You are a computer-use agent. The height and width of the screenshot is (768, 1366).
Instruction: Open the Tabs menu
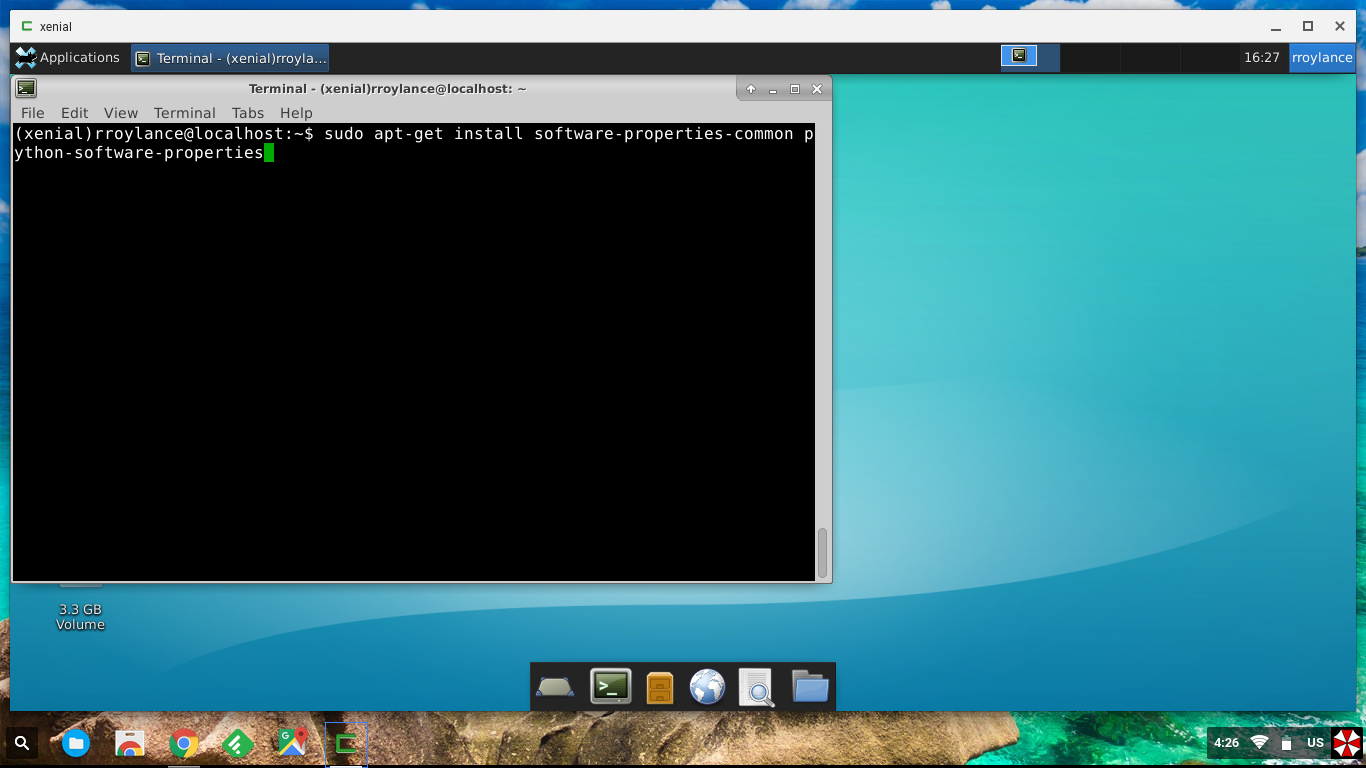(248, 113)
